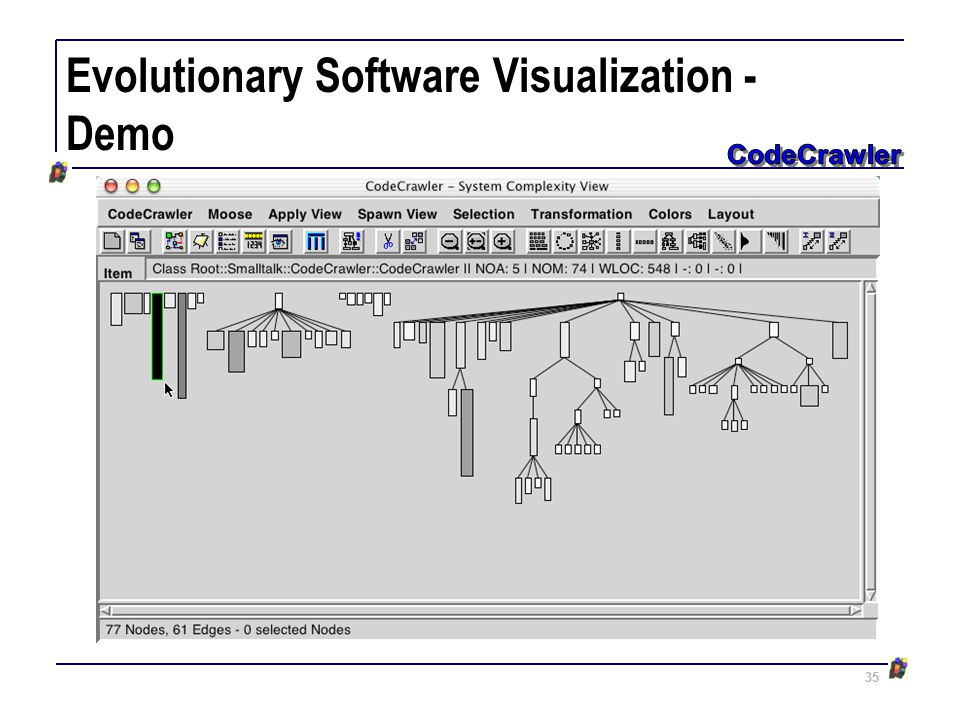Click the zoom out magnifier icon

pyautogui.click(x=450, y=241)
